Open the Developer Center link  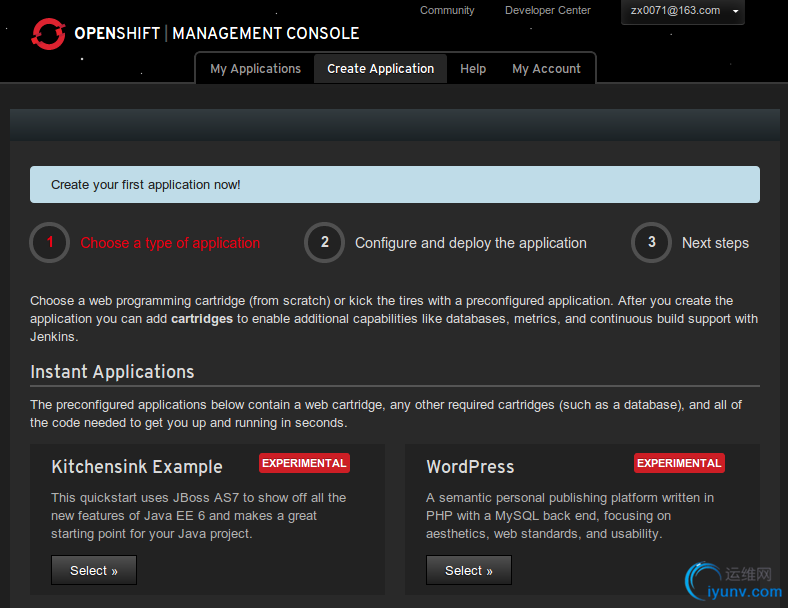[547, 11]
